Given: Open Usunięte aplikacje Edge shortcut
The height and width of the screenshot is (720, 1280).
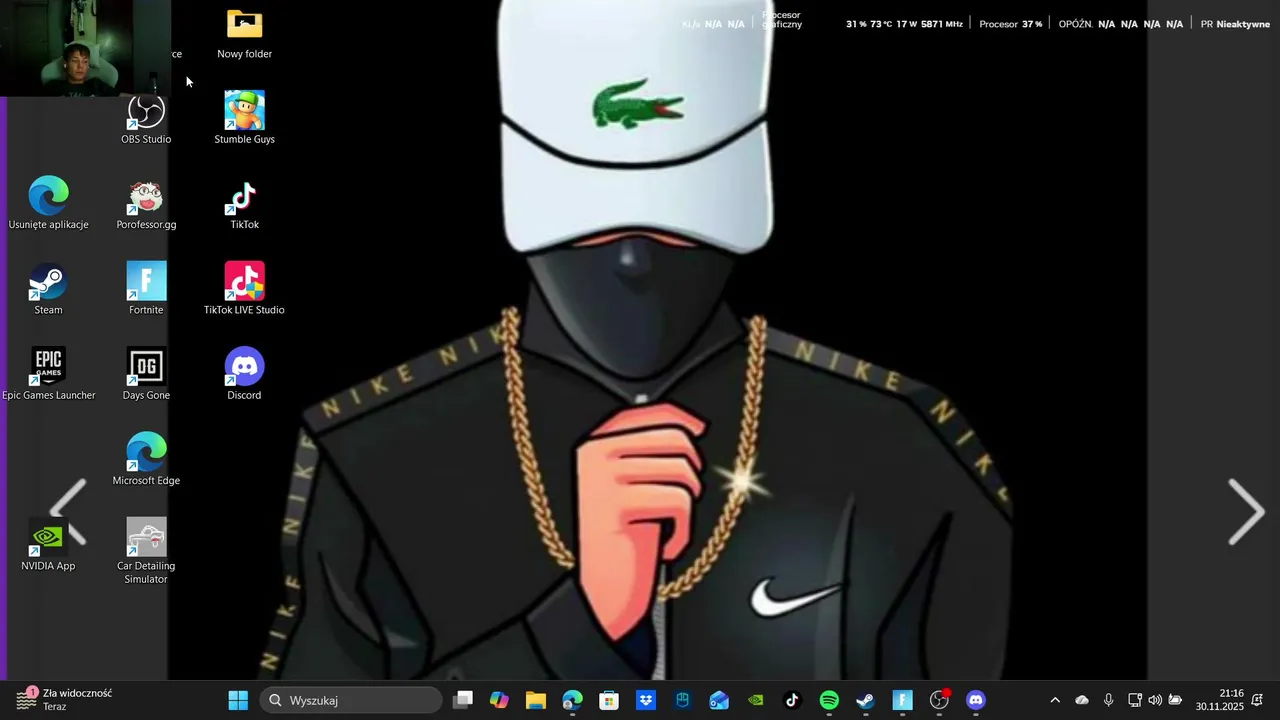Looking at the screenshot, I should coord(48,204).
